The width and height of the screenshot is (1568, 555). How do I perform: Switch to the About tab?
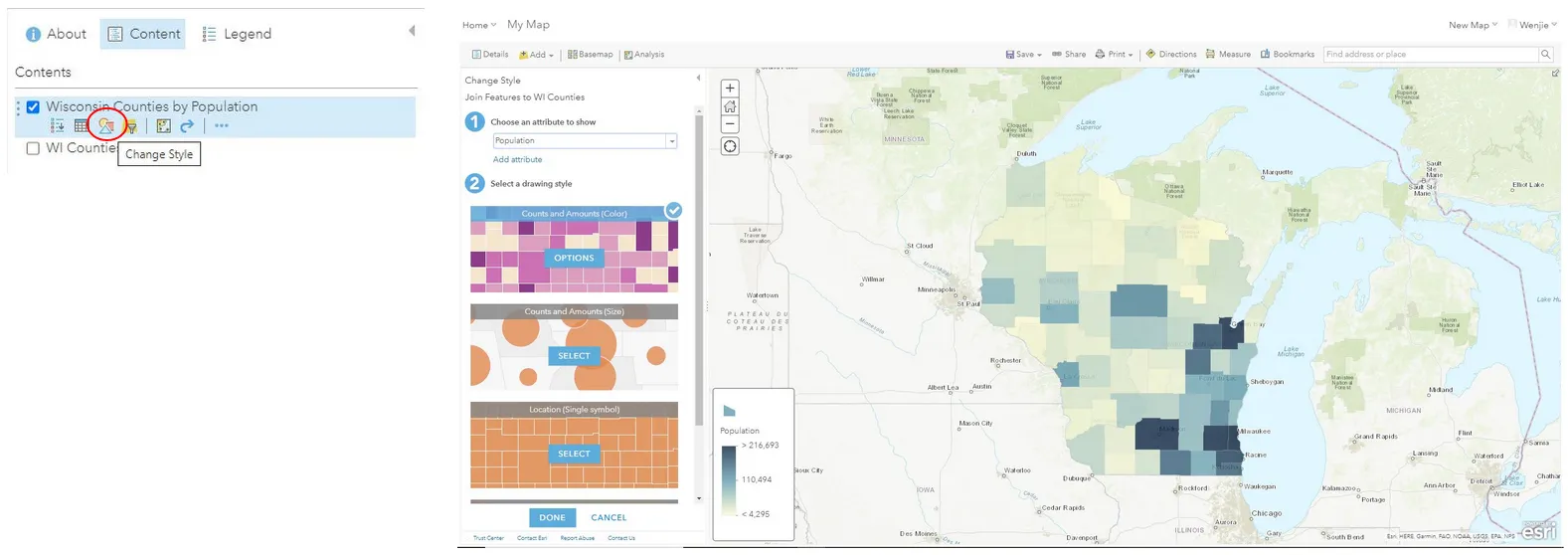click(x=56, y=34)
